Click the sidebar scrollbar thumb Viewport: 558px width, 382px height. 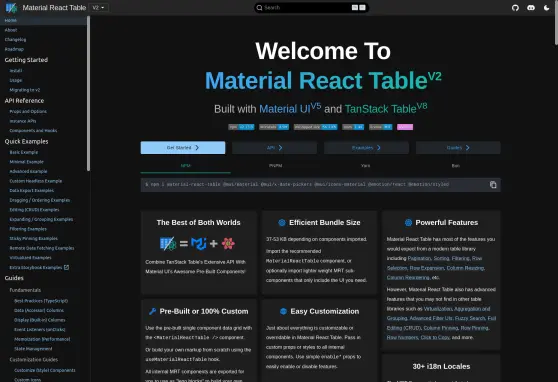(89, 93)
